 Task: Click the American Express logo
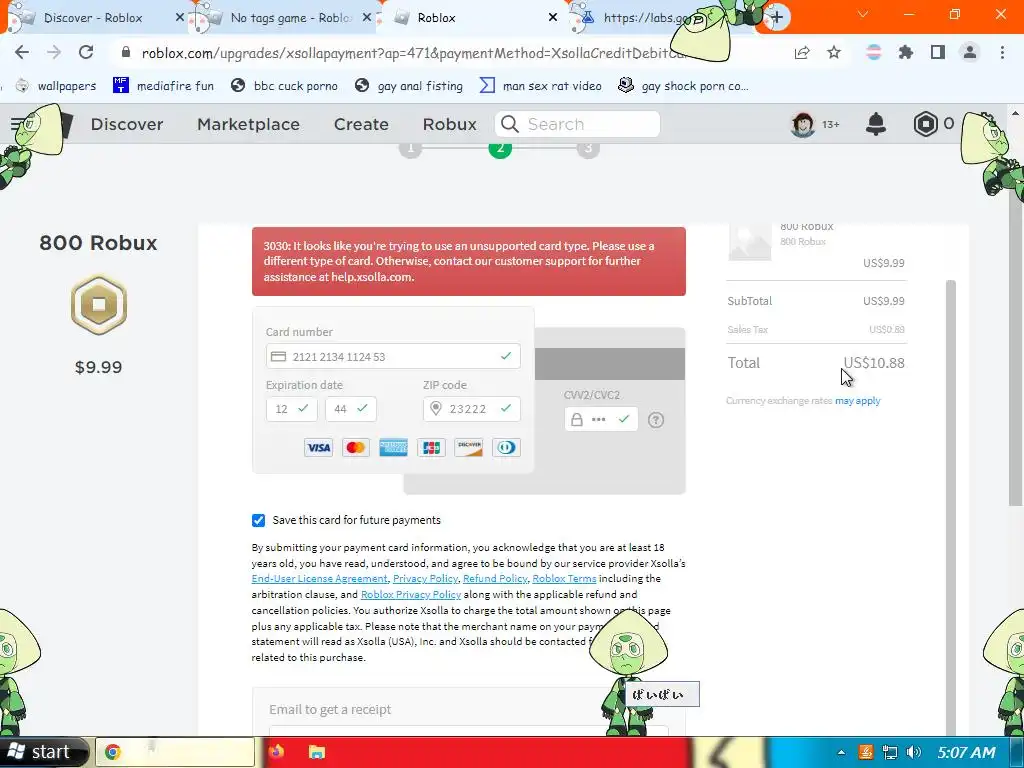pos(393,447)
